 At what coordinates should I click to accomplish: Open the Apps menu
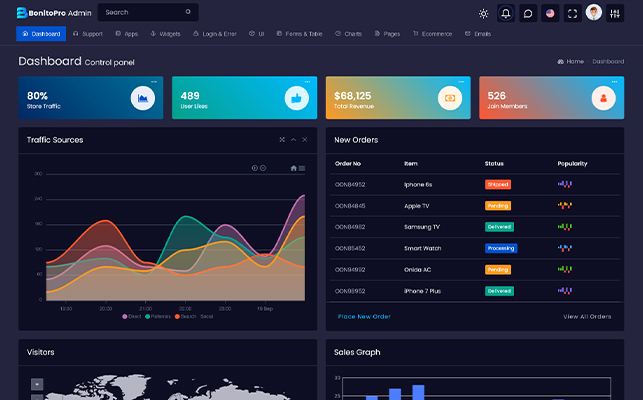[x=126, y=34]
